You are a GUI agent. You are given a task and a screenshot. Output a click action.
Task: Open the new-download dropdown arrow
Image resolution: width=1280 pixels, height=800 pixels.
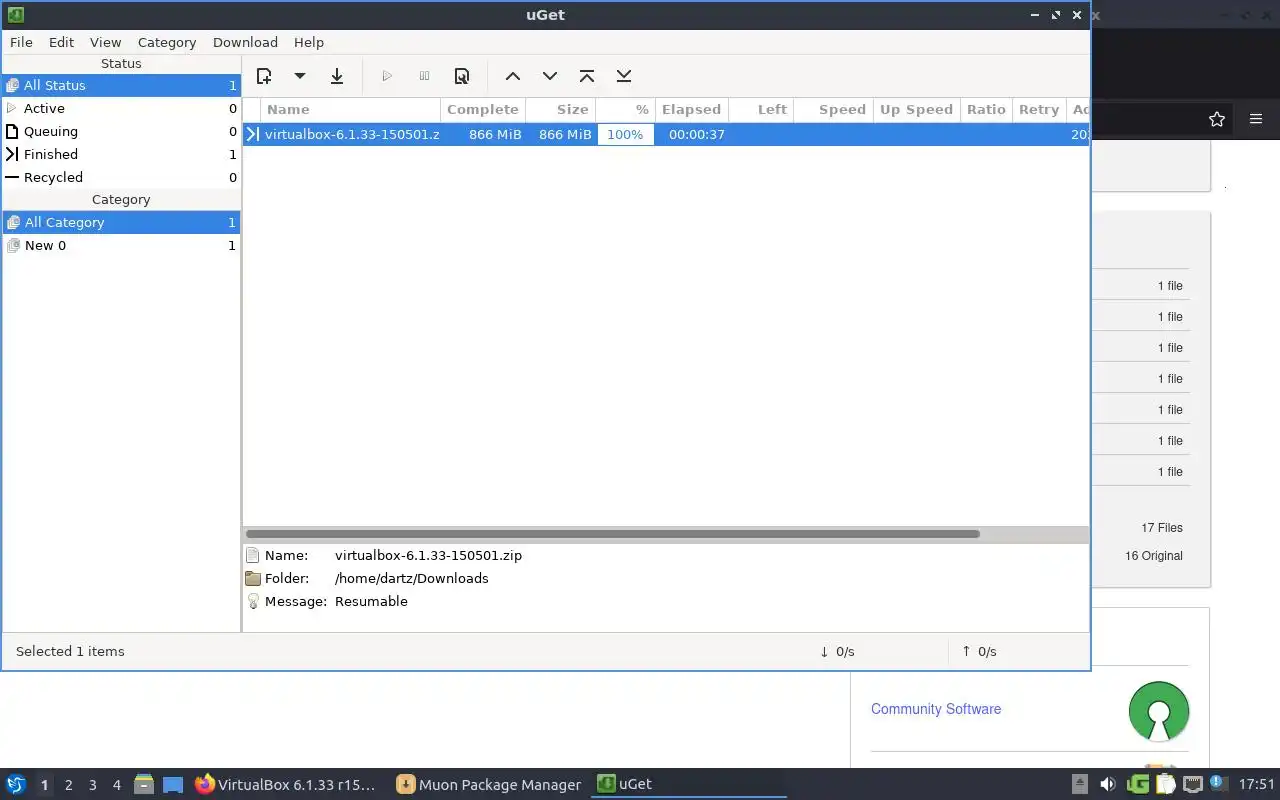(299, 76)
